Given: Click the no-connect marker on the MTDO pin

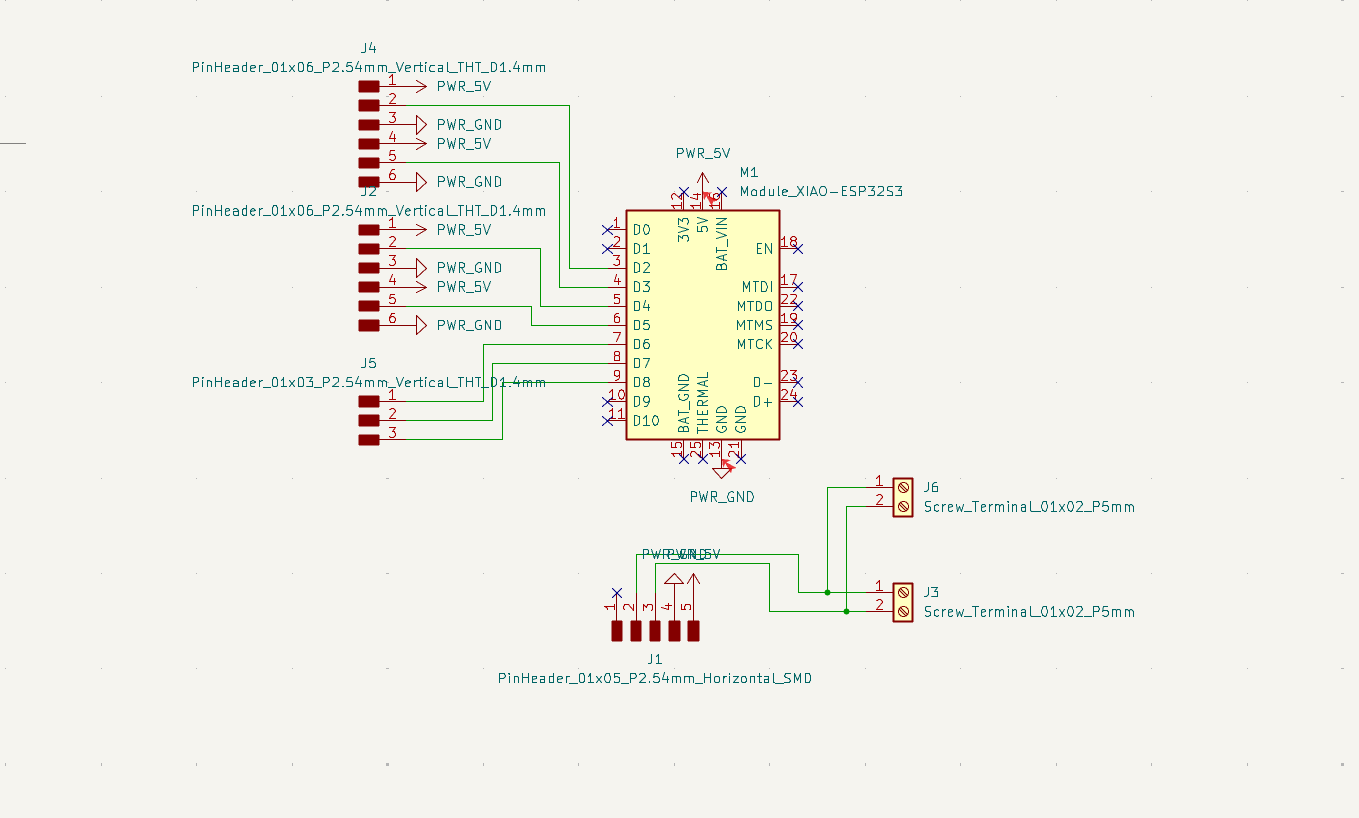Looking at the screenshot, I should 798,306.
